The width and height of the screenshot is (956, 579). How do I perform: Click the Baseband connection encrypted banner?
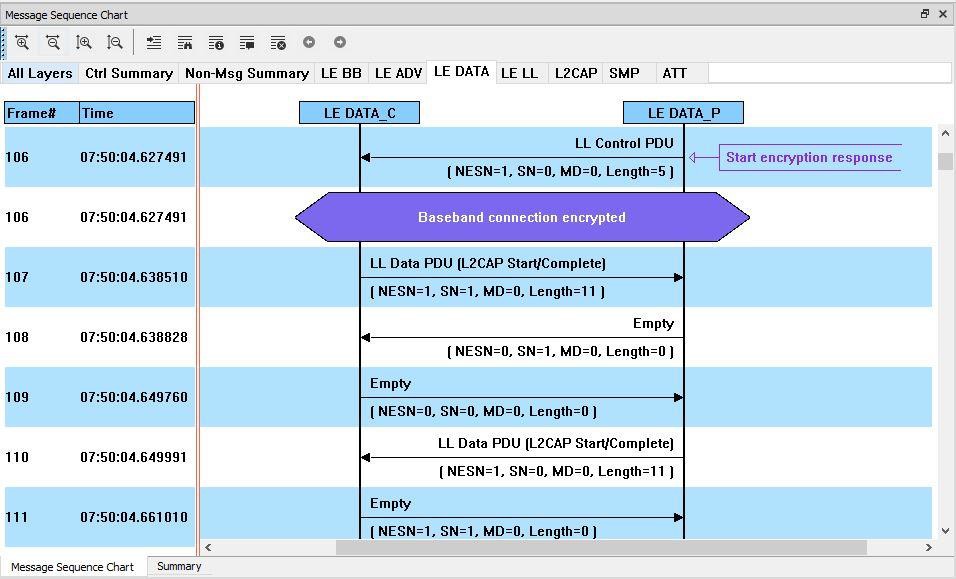coord(522,217)
